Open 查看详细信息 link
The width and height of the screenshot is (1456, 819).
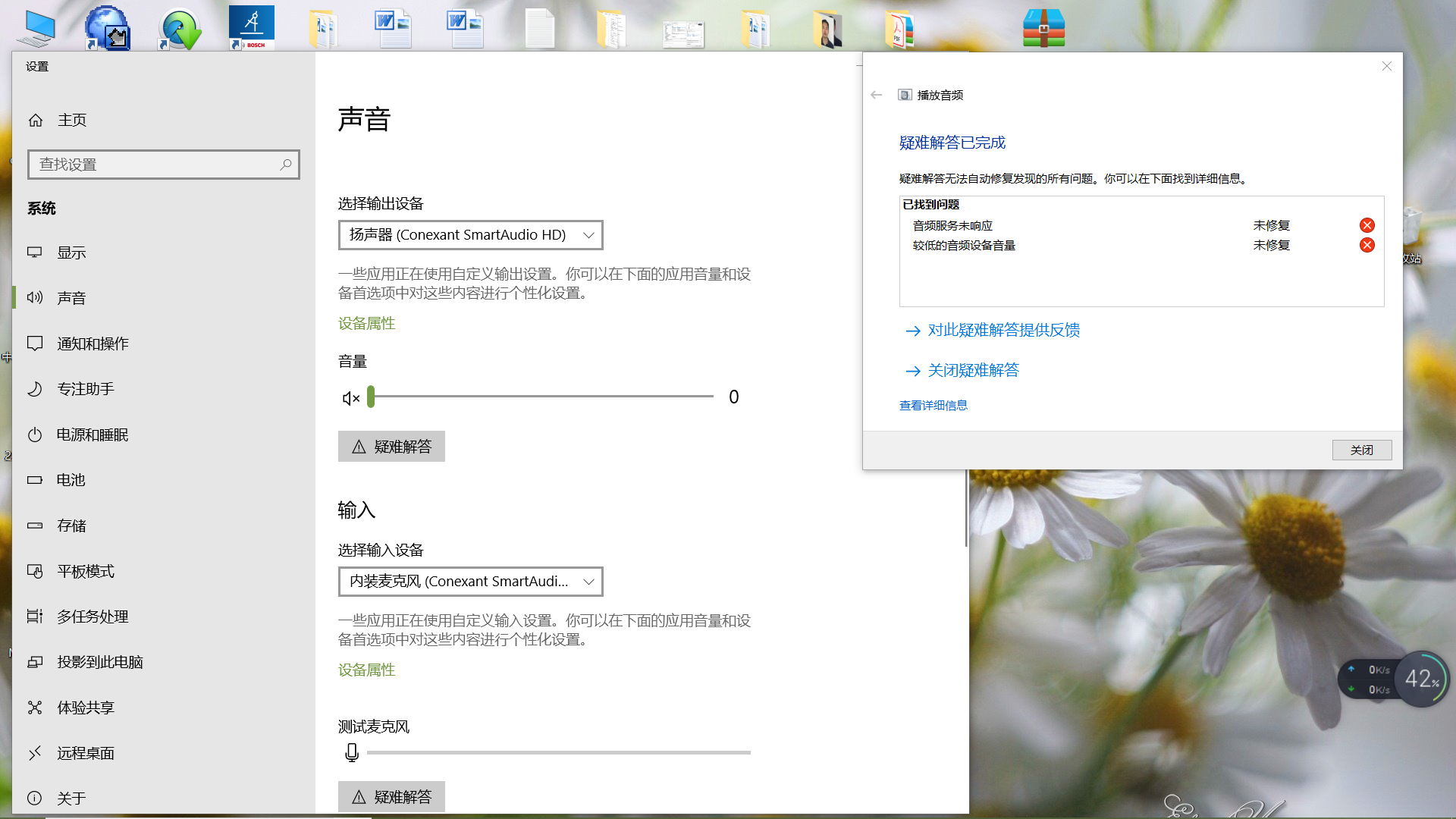pos(933,405)
